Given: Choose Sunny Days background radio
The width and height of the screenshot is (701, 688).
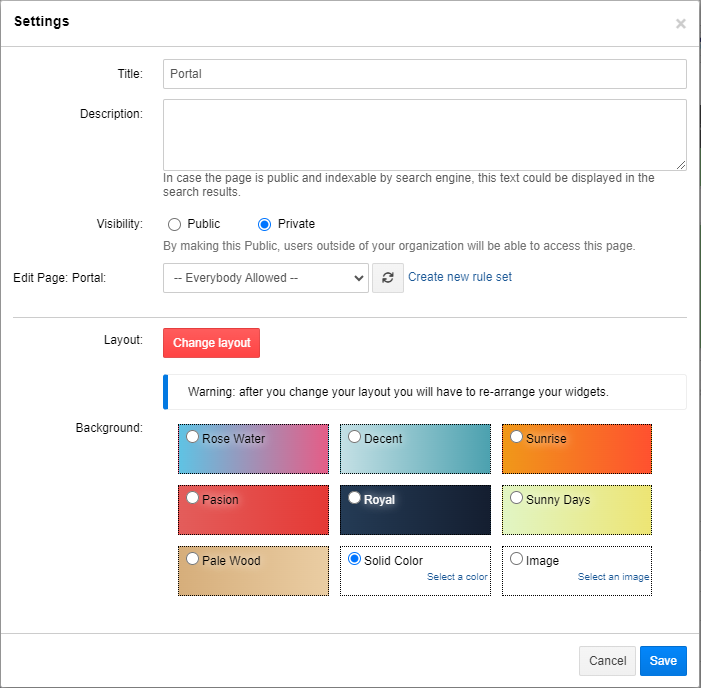Looking at the screenshot, I should (x=516, y=498).
